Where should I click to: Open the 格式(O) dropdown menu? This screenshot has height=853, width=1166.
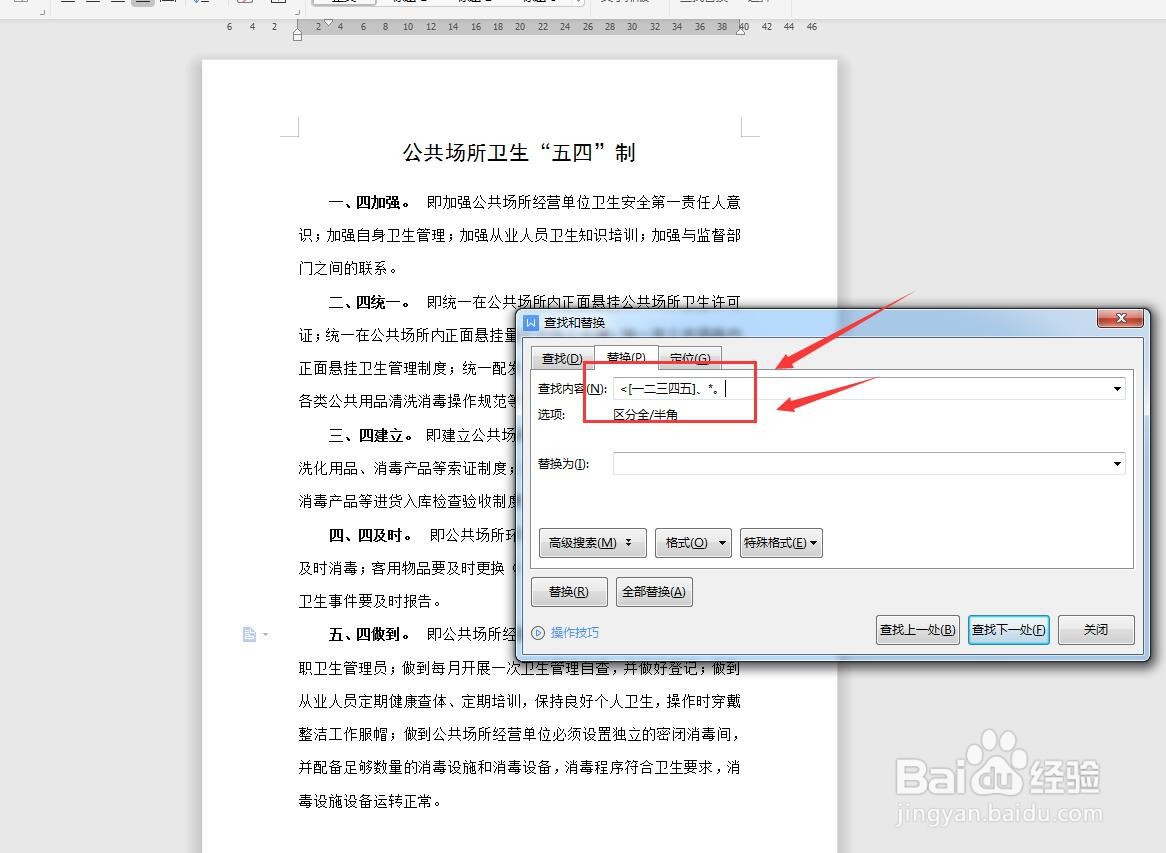pos(693,543)
